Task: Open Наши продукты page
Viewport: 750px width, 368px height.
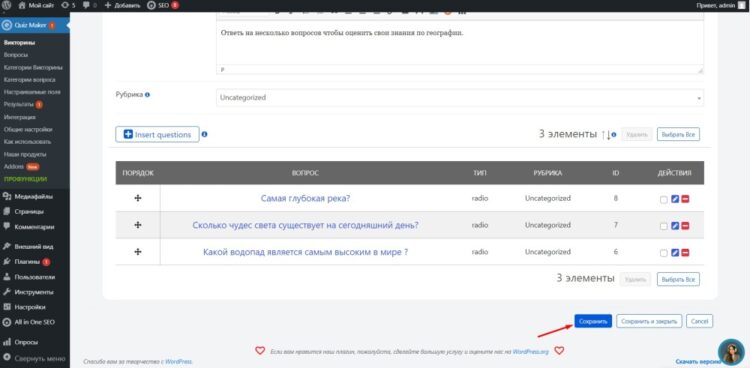Action: [x=25, y=154]
